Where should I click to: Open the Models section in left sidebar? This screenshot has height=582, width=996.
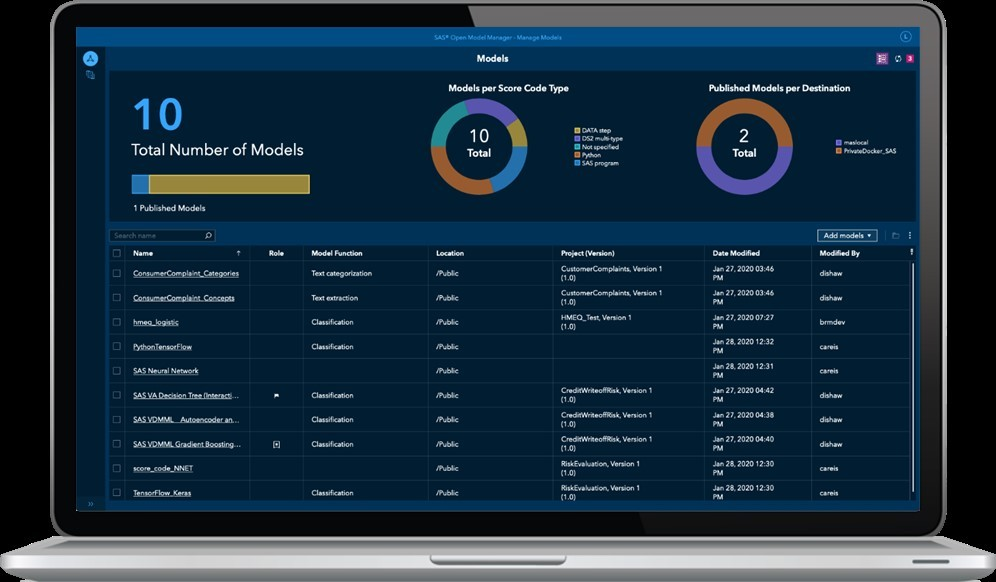(x=90, y=58)
